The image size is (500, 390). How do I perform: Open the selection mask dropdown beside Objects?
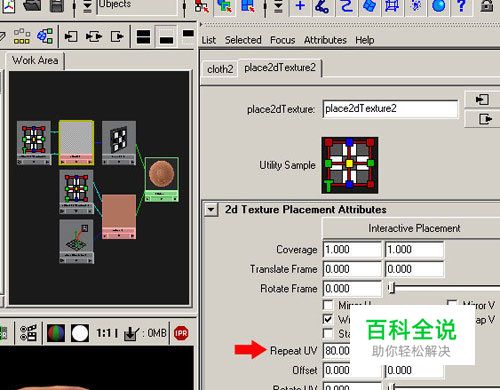click(87, 7)
